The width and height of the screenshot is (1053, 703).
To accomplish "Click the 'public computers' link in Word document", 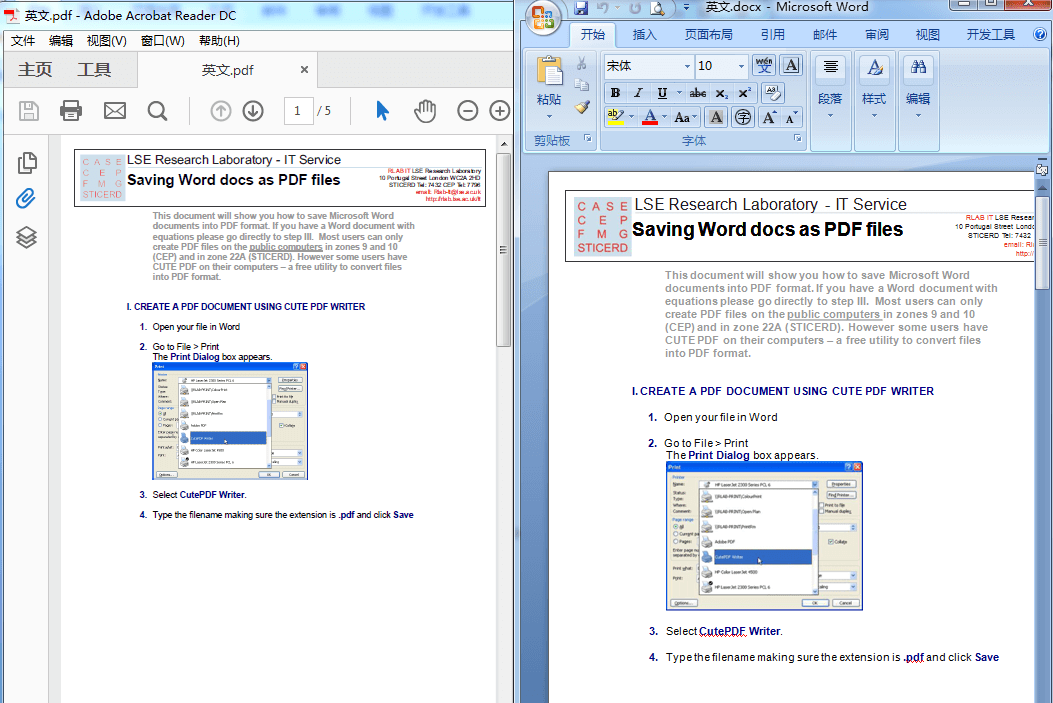I will coord(833,314).
